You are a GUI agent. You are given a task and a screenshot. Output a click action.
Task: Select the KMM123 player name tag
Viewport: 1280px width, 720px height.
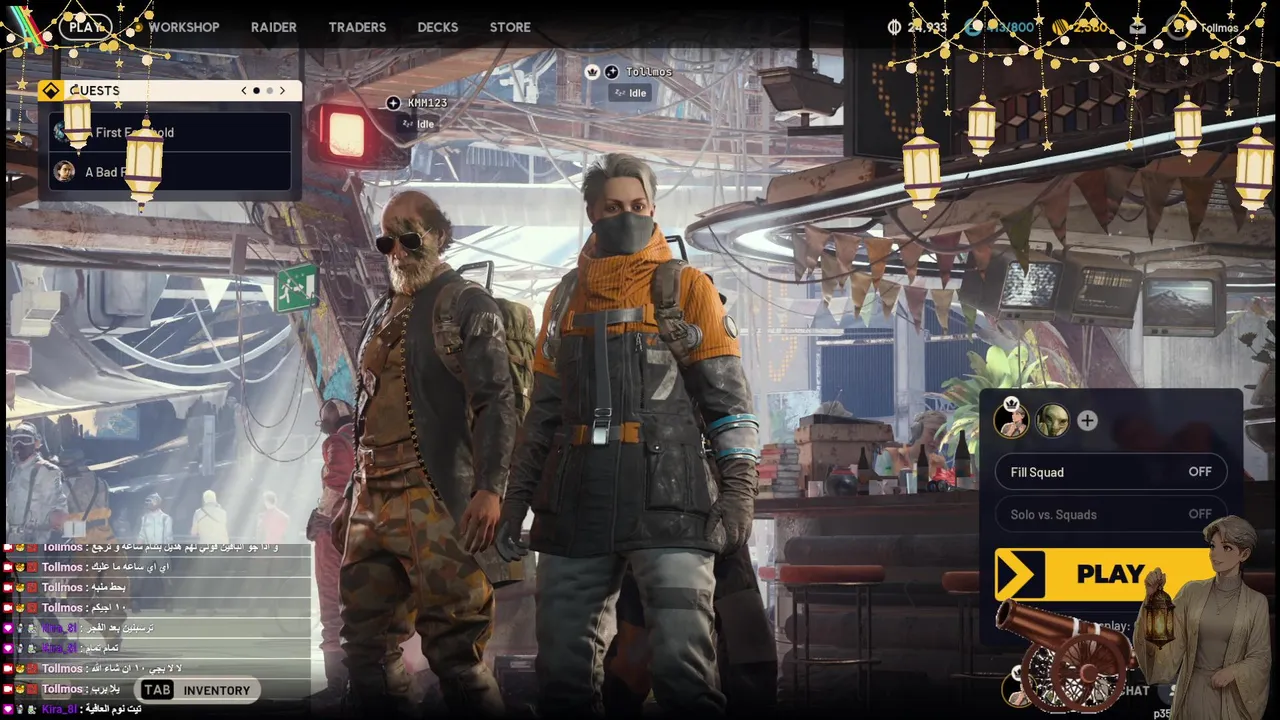point(427,103)
